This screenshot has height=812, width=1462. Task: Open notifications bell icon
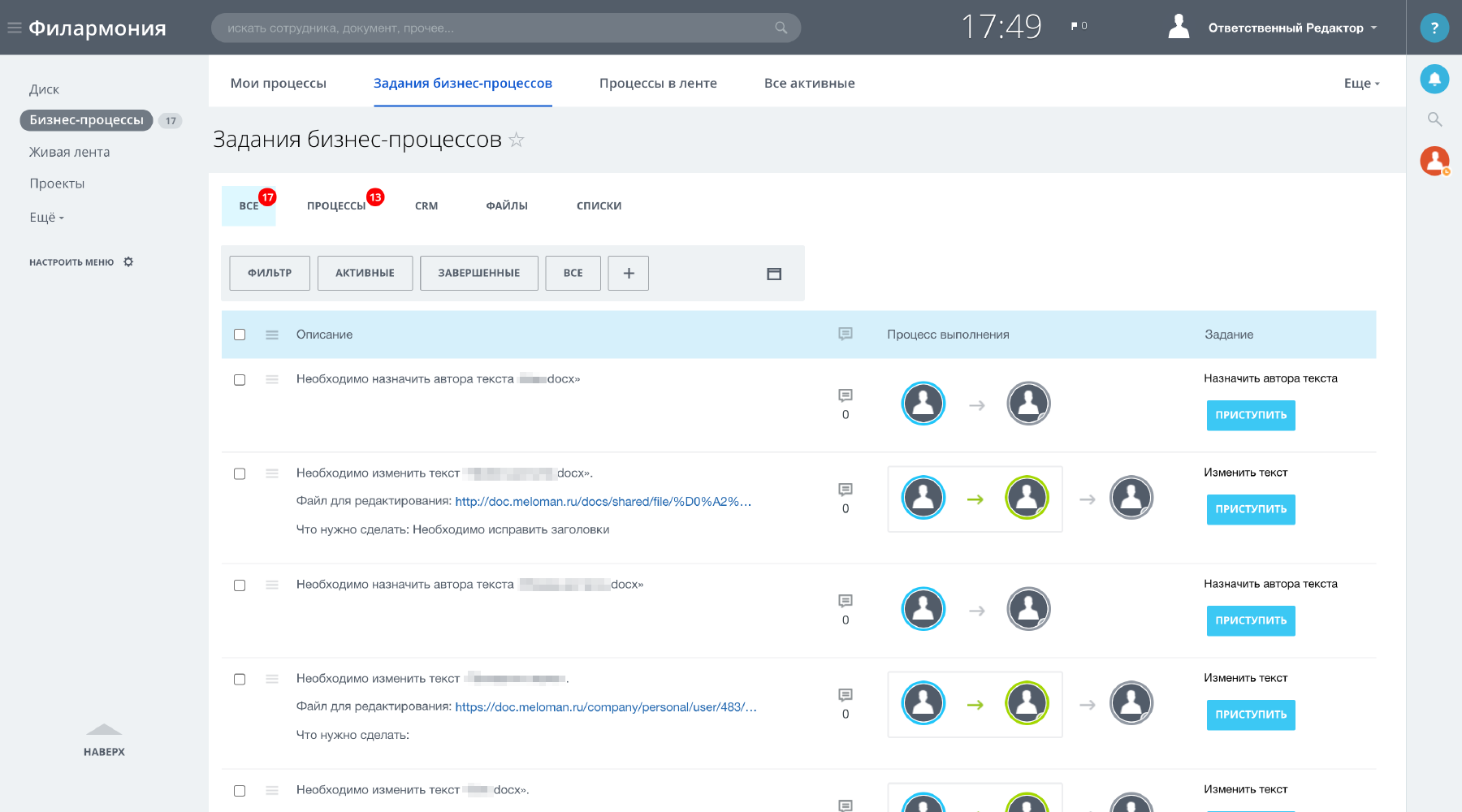[1434, 79]
